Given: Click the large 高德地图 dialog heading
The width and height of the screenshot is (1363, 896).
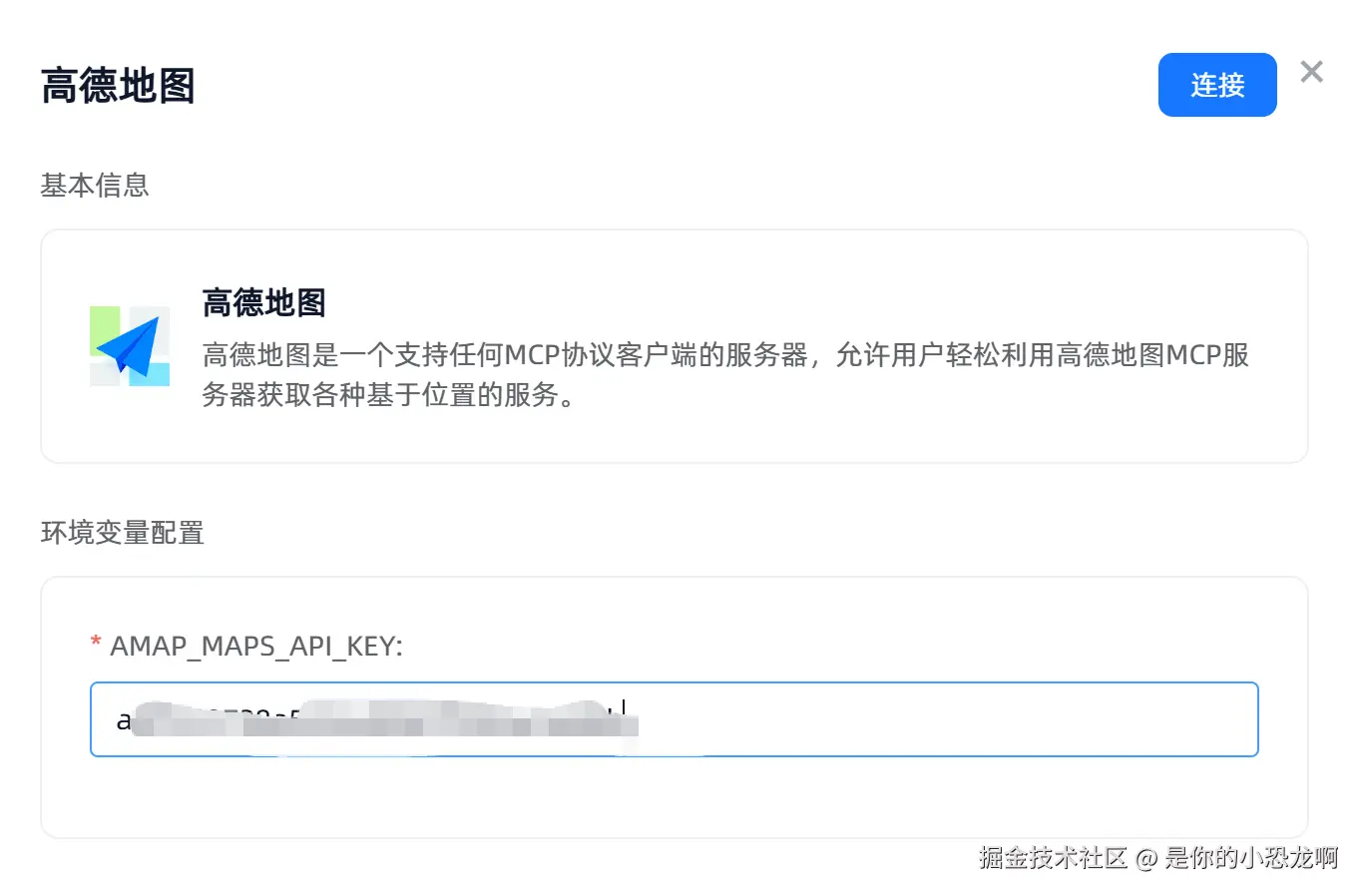Looking at the screenshot, I should click(x=118, y=86).
